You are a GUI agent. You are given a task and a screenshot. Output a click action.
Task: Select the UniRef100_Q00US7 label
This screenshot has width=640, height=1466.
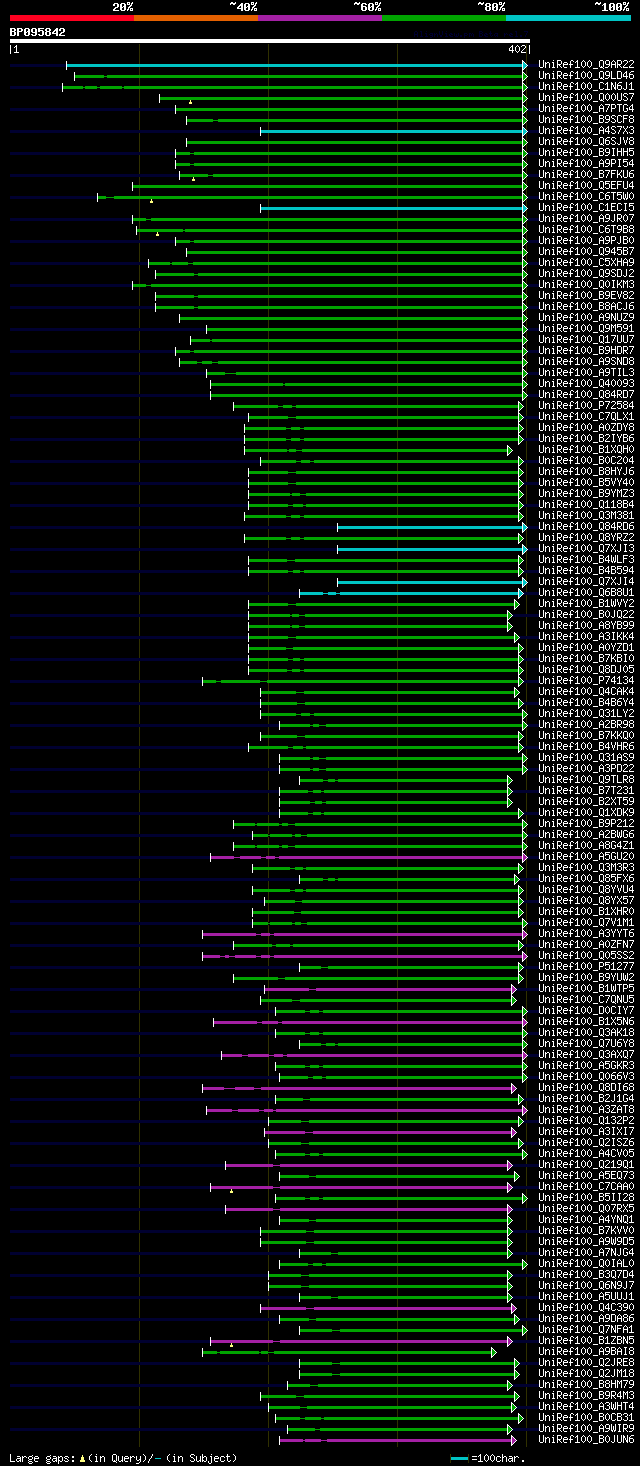tap(586, 97)
